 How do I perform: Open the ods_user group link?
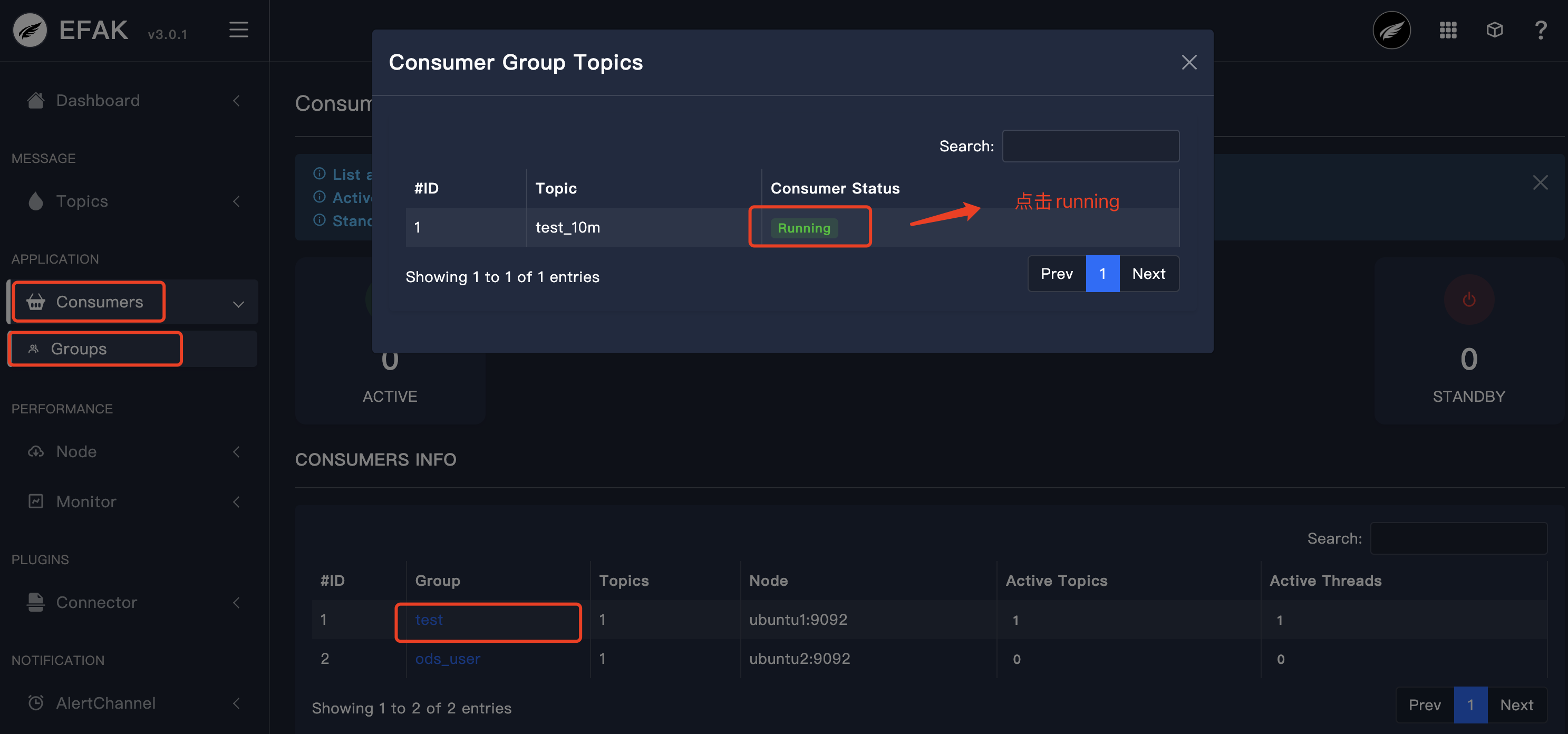coord(448,659)
